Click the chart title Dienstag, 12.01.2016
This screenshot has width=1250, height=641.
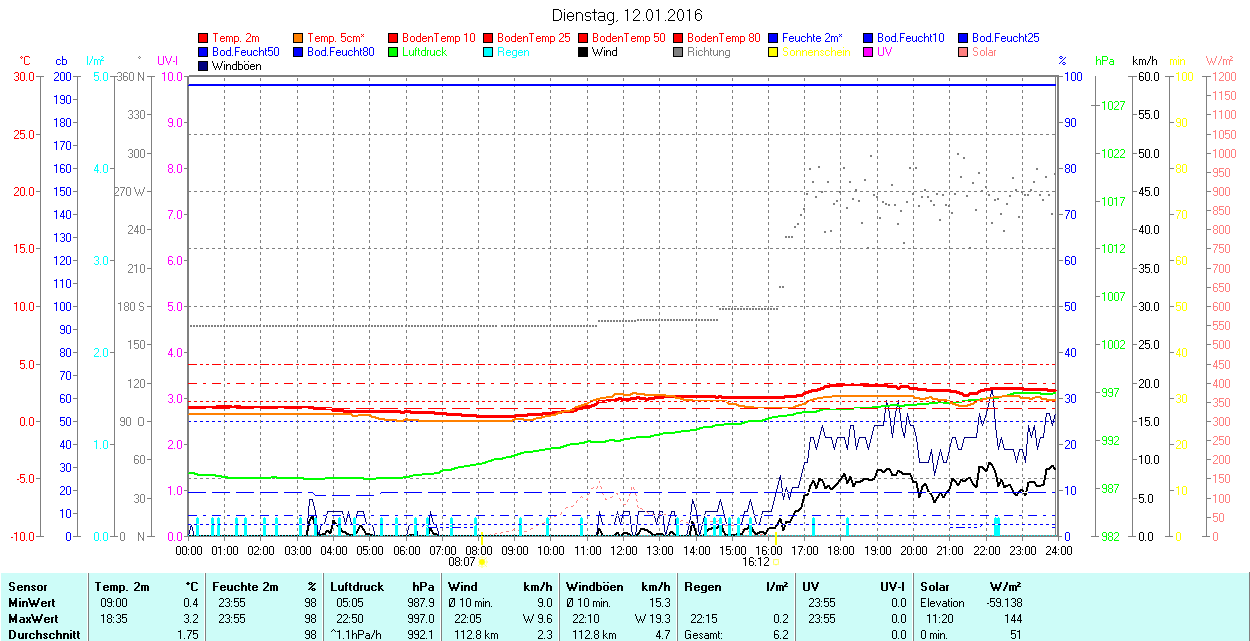(x=627, y=16)
